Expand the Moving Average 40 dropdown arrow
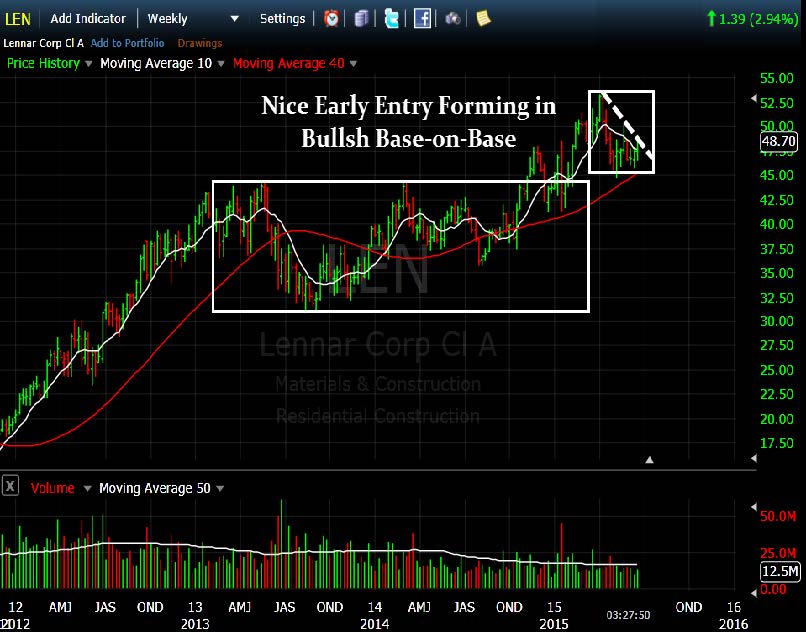Viewport: 806px width, 632px height. (x=353, y=64)
